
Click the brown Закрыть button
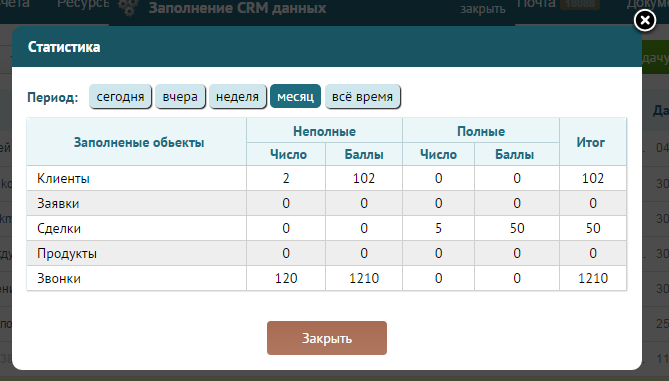[327, 338]
